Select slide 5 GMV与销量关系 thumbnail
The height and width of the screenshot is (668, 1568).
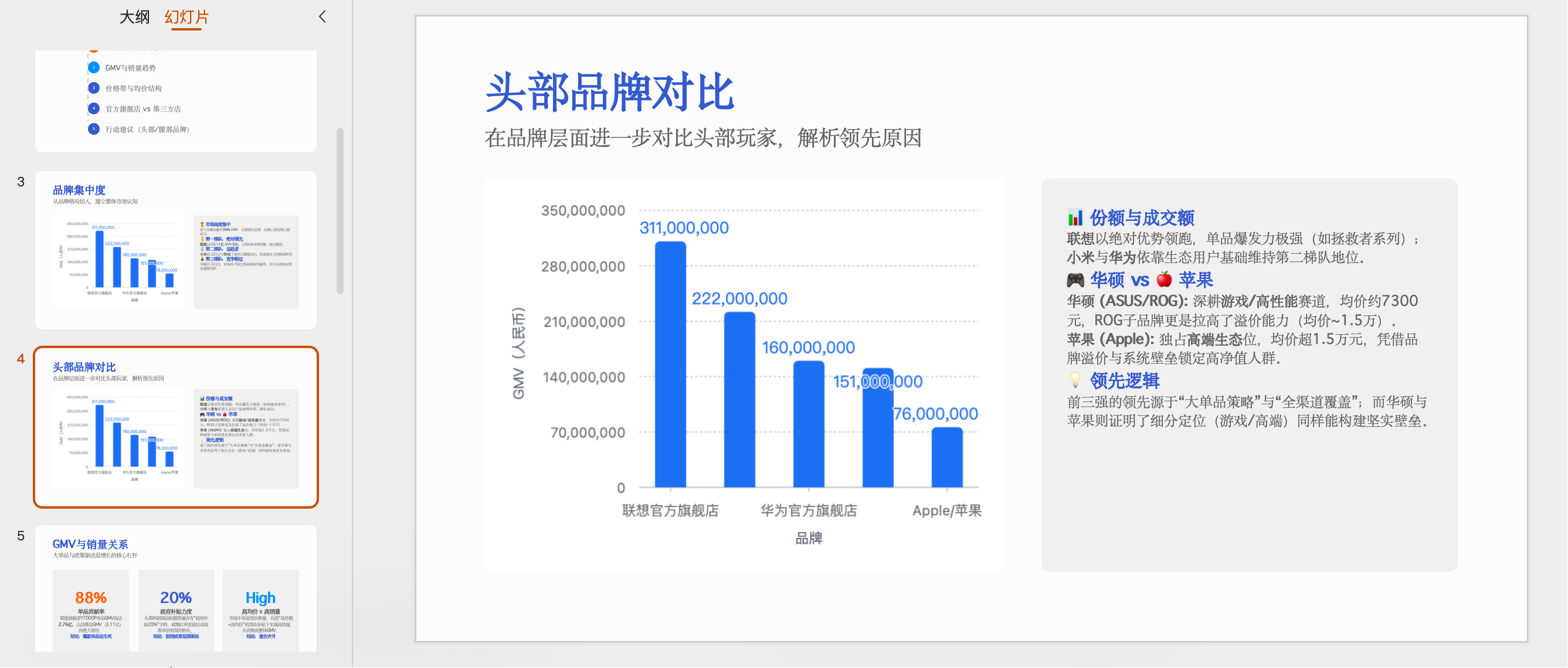176,588
